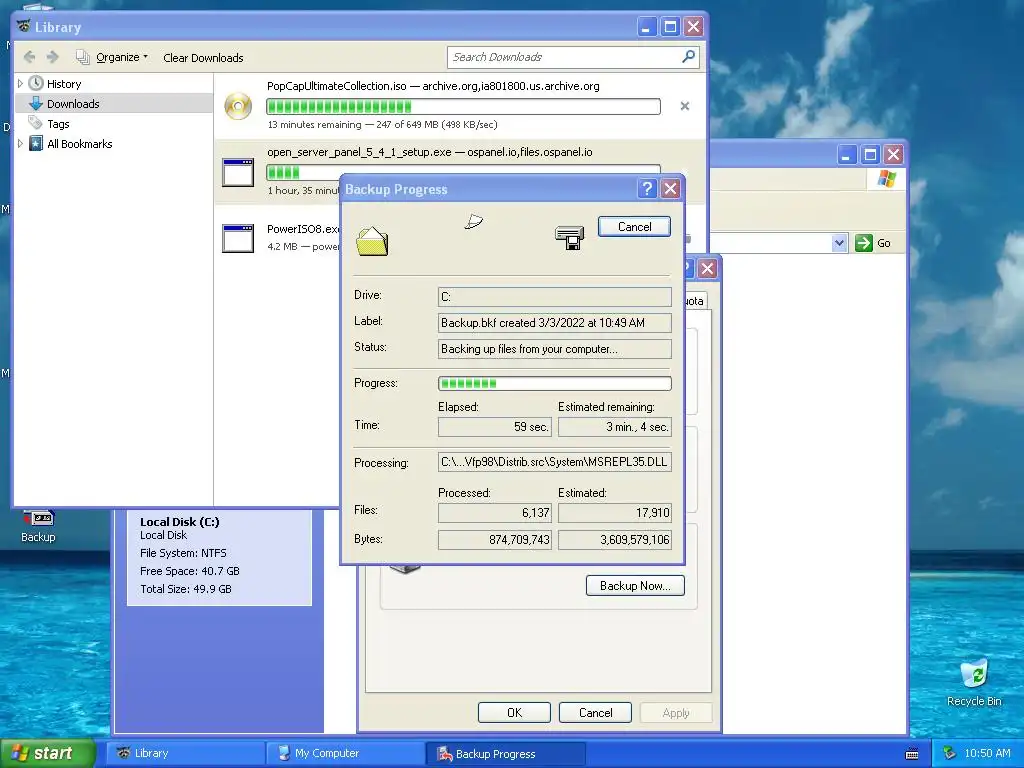Click the backup Status field

click(x=554, y=349)
